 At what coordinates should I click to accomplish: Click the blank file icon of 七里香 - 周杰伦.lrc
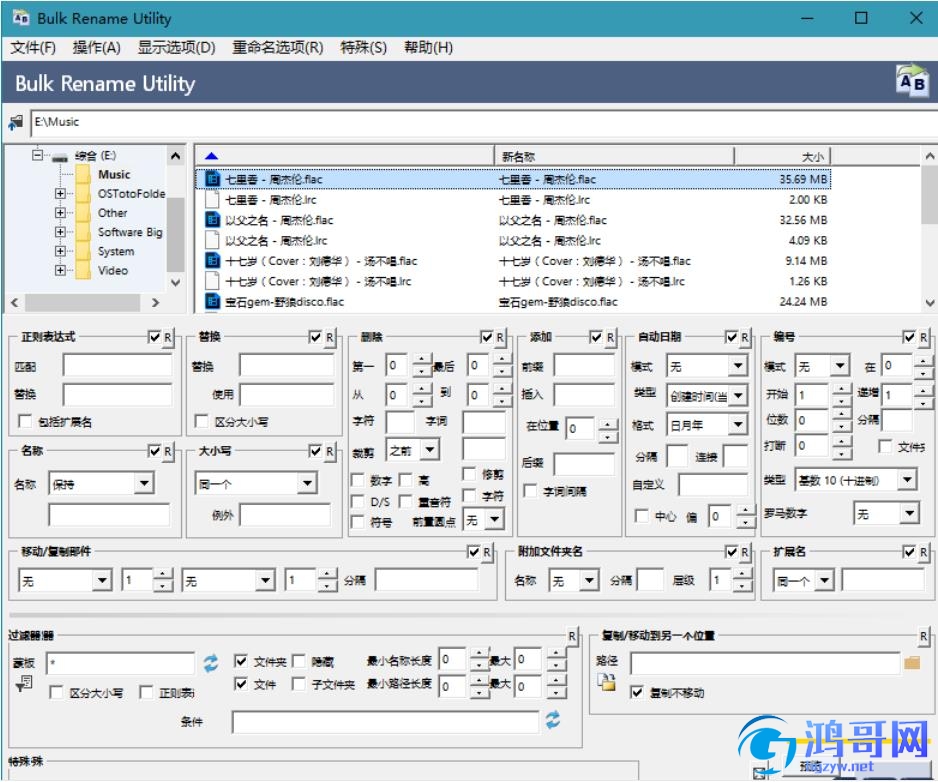click(212, 199)
